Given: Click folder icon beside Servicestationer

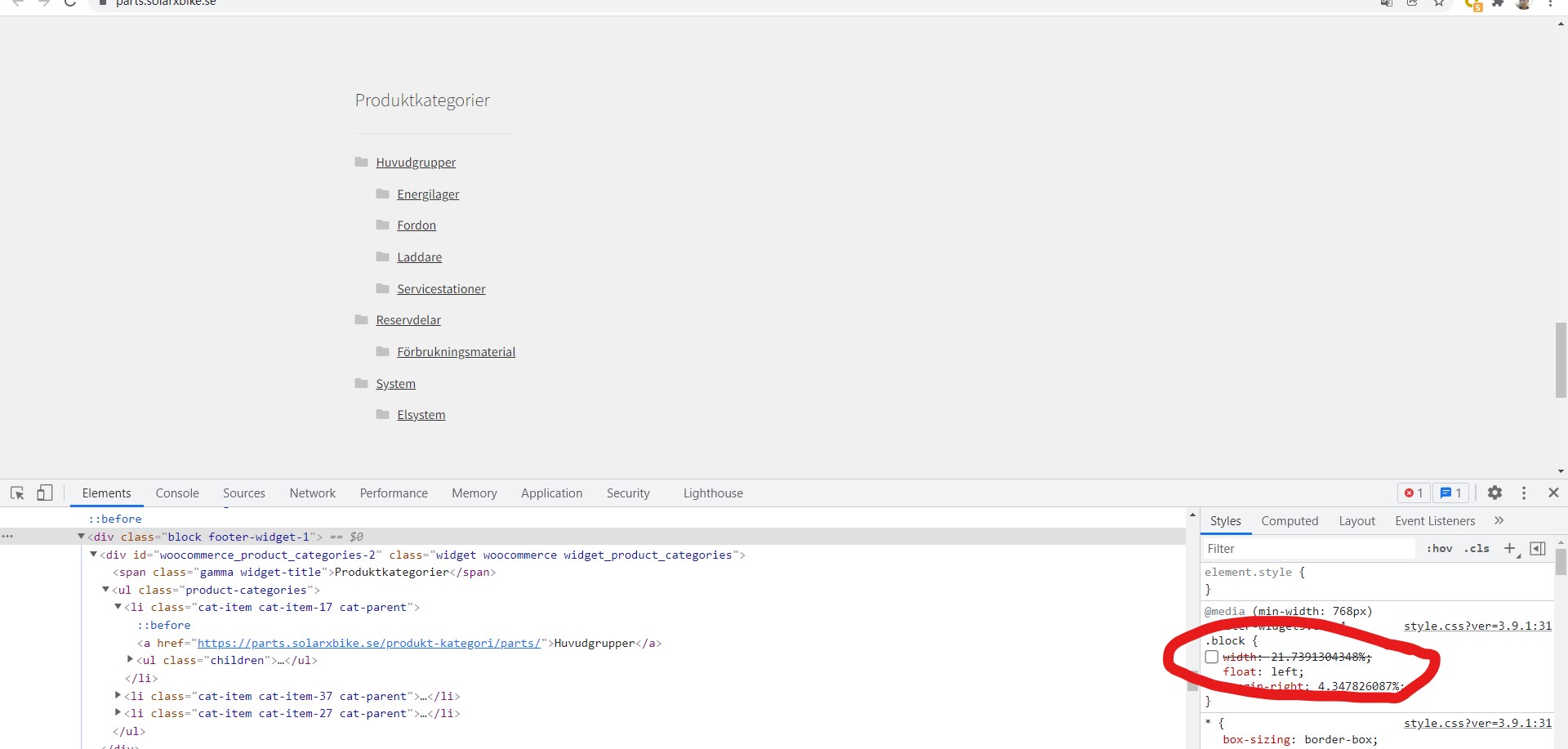Looking at the screenshot, I should click(382, 288).
